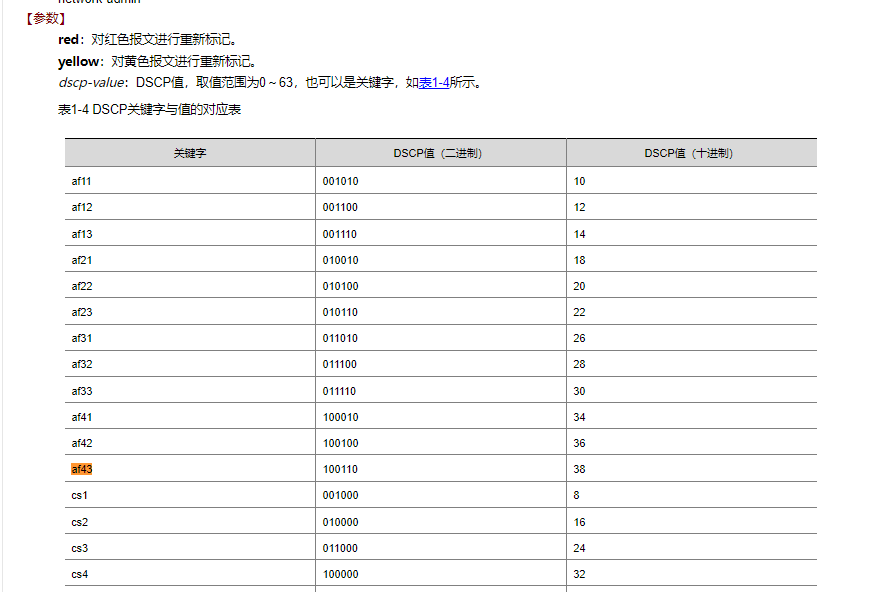Click binary value 001100
Screen dimensions: 883x592
click(340, 207)
